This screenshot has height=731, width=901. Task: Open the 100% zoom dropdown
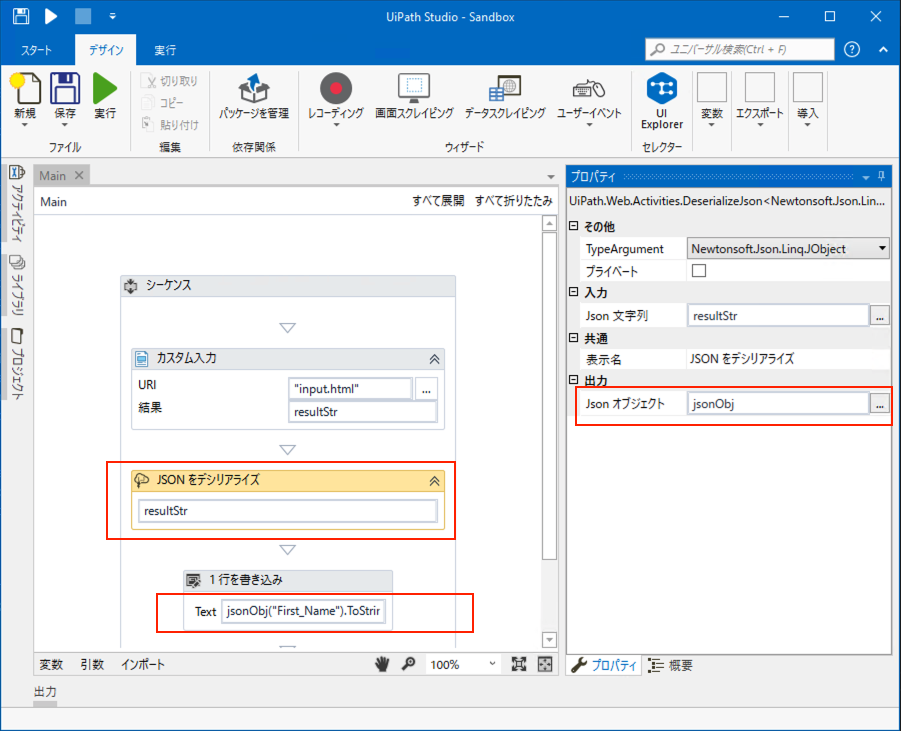(463, 665)
